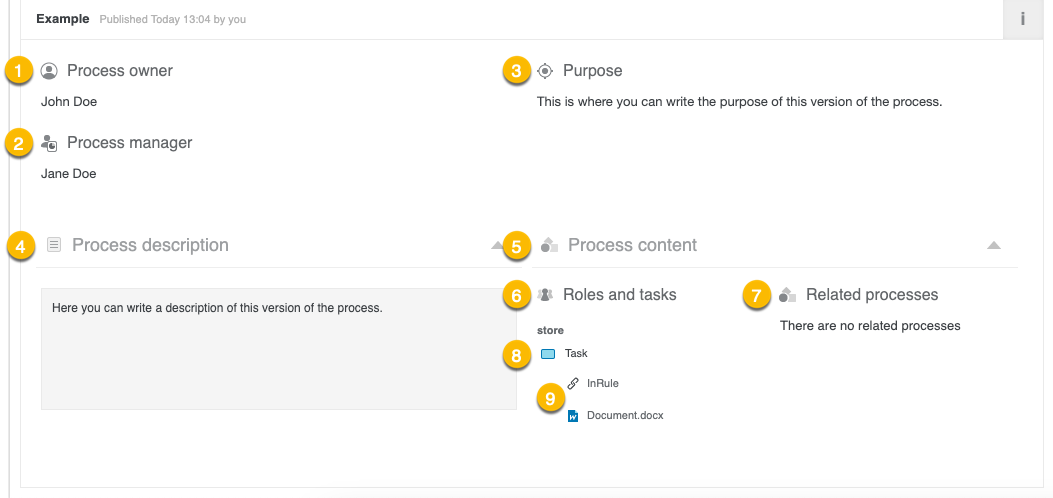Click the blue Task rectangle icon
Viewport: 1053px width, 498px height.
(x=548, y=354)
